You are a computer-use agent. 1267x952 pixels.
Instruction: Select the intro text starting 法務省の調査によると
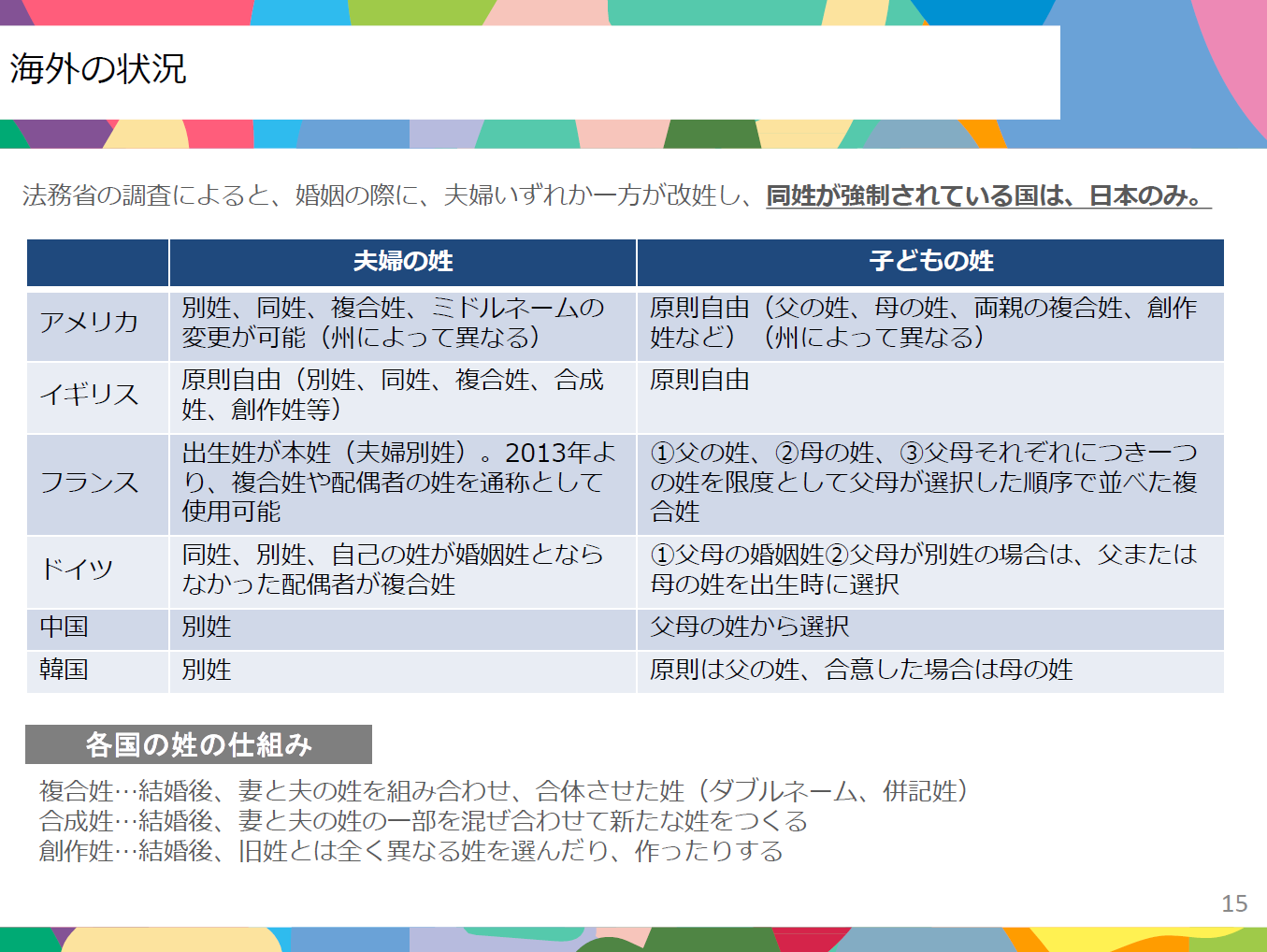point(617,195)
